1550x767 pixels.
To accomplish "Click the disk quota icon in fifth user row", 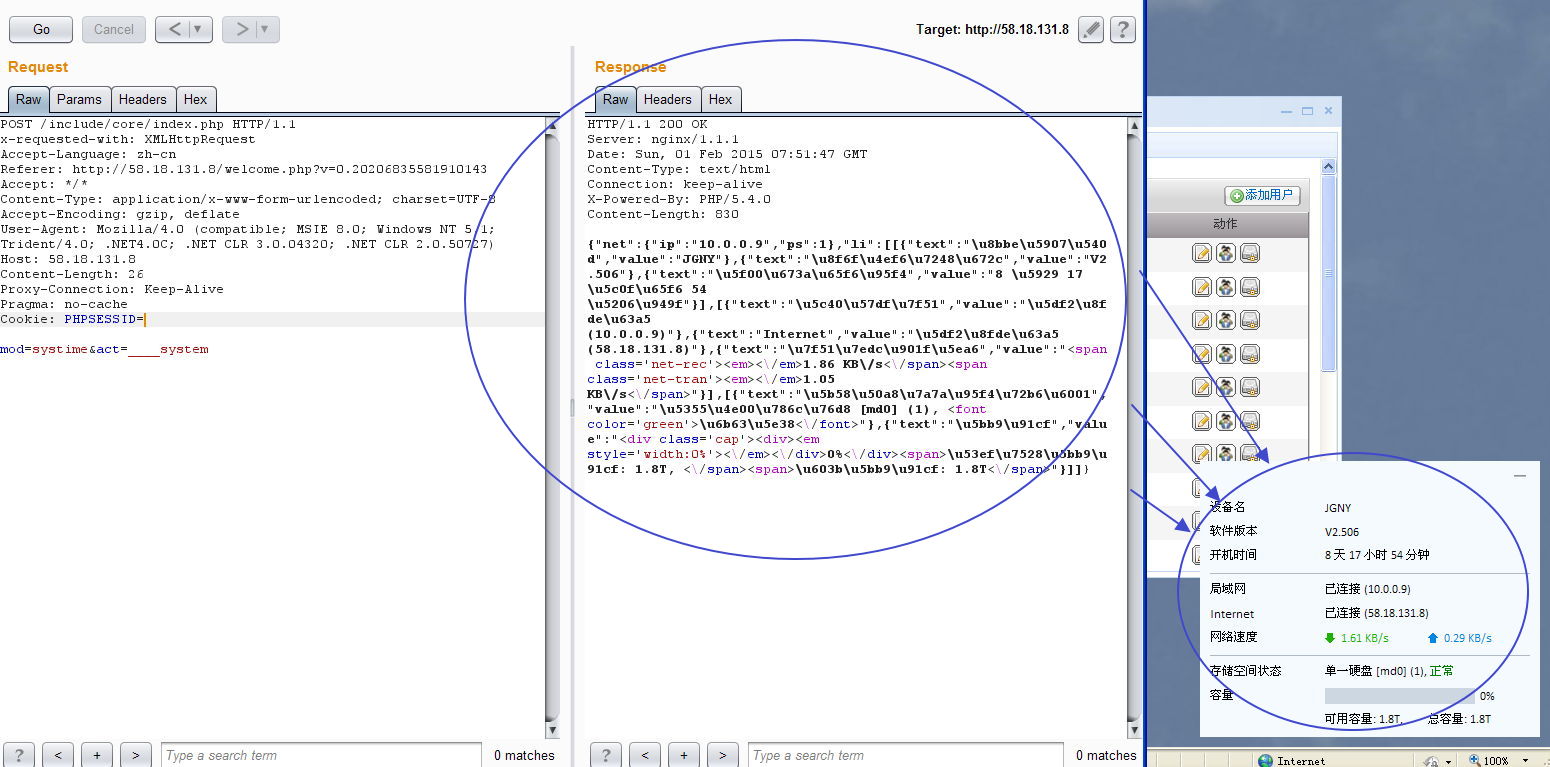I will 1250,387.
